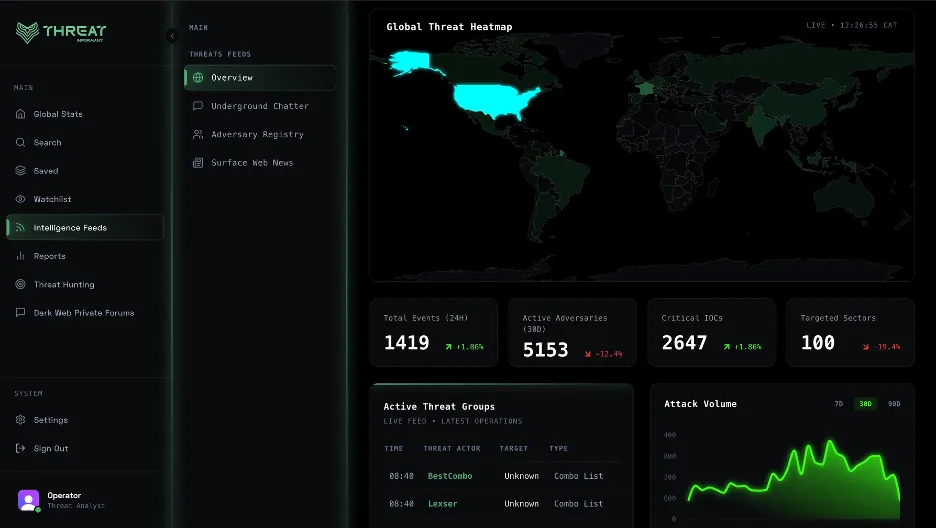Switch Attack Volume to 30D

tap(866, 404)
